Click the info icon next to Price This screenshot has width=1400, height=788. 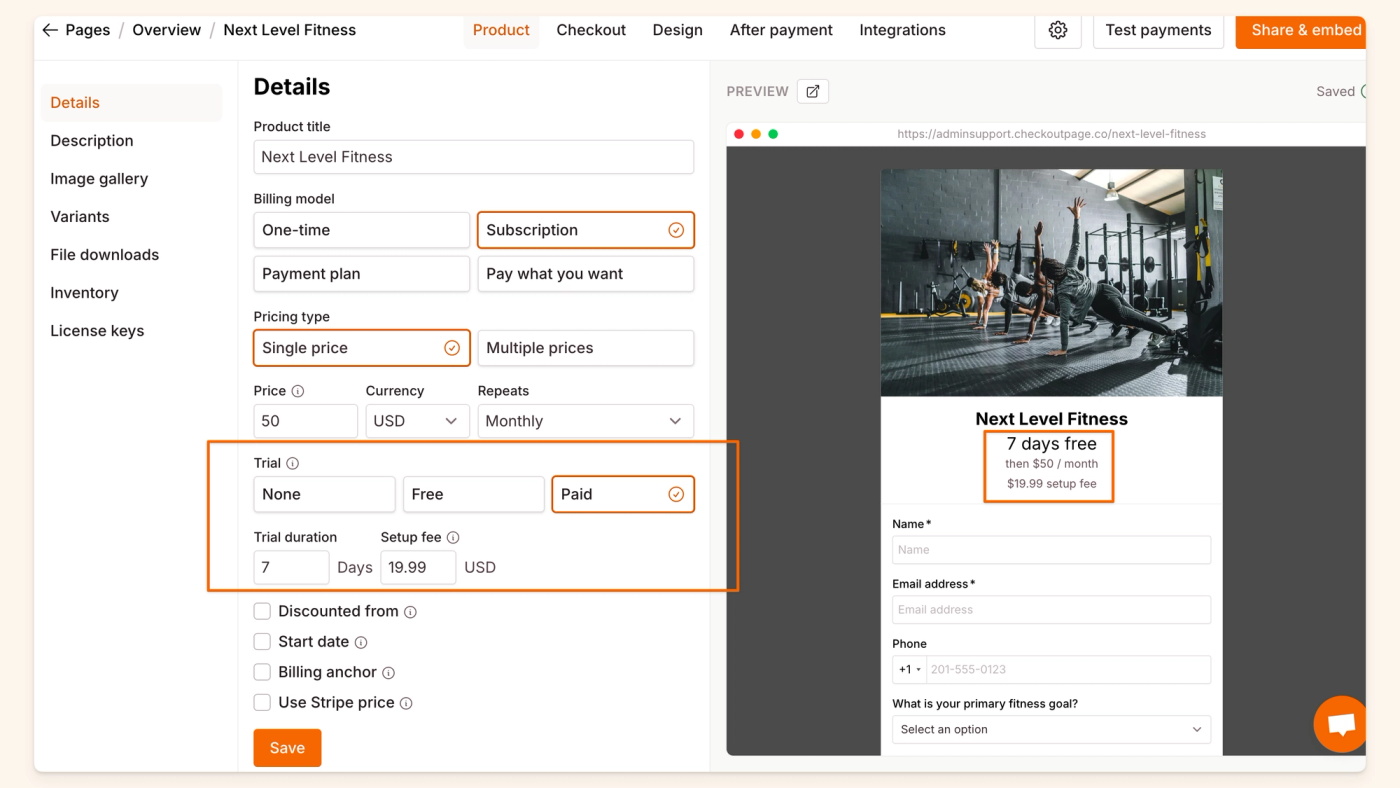point(297,391)
